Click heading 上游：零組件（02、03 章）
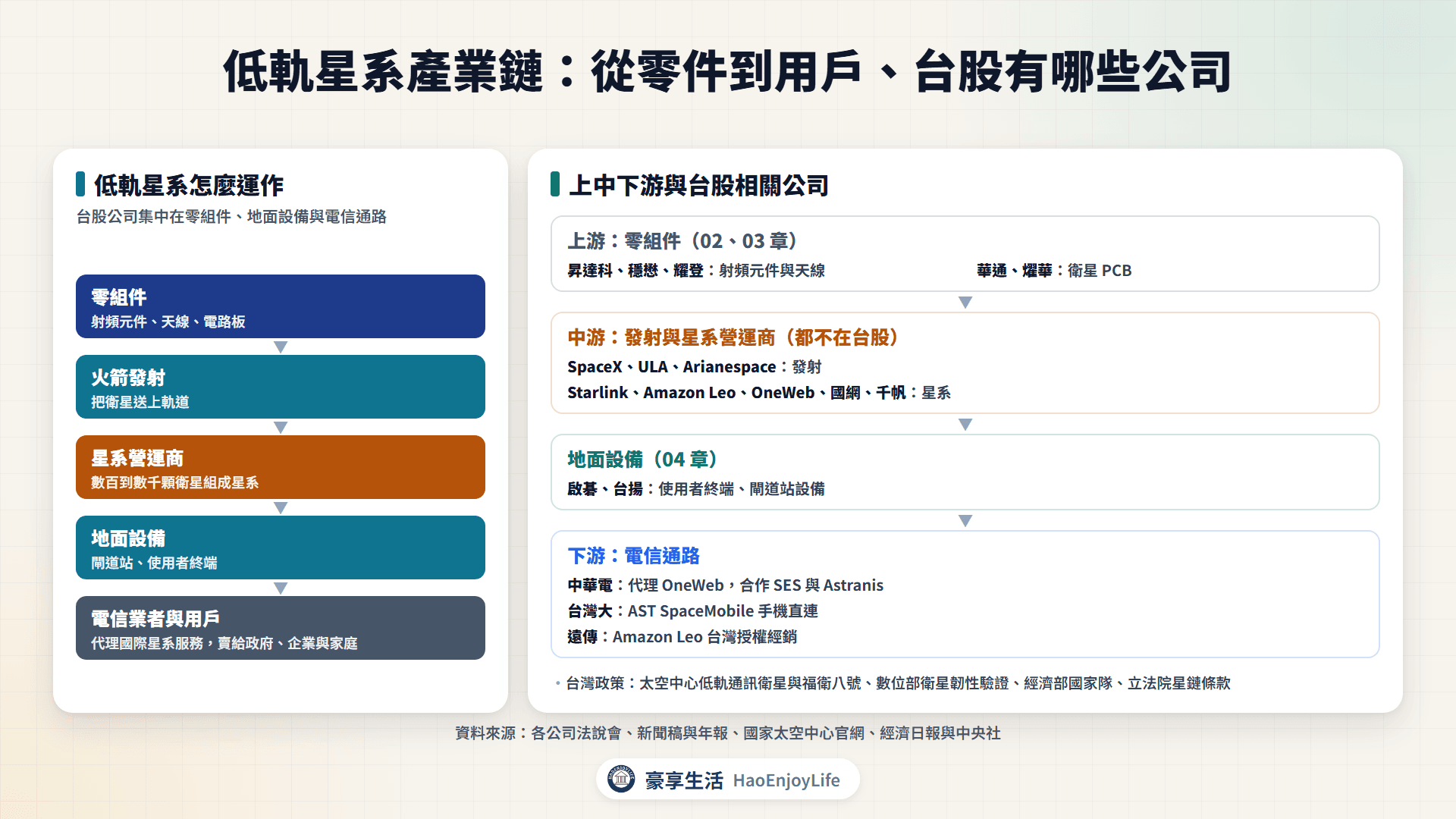 coord(683,241)
